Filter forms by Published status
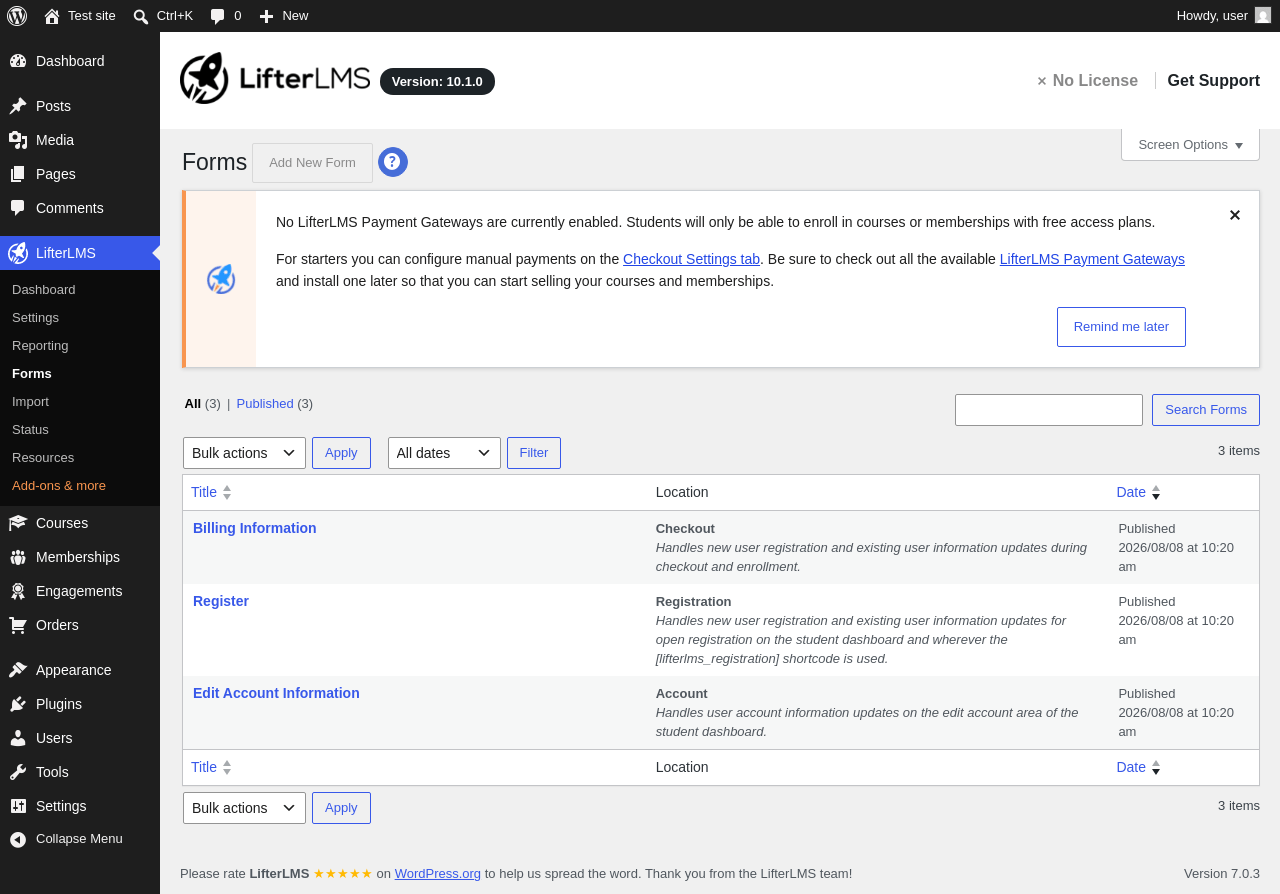 click(265, 404)
